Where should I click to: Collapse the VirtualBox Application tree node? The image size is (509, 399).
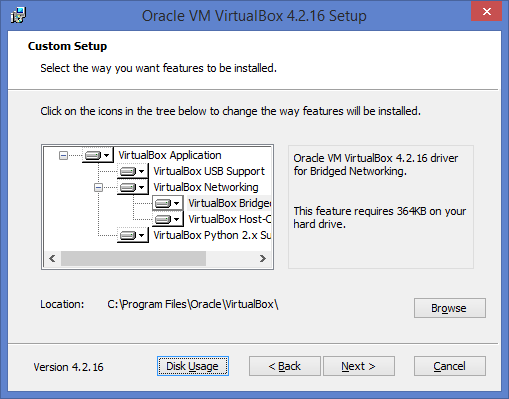pyautogui.click(x=63, y=155)
